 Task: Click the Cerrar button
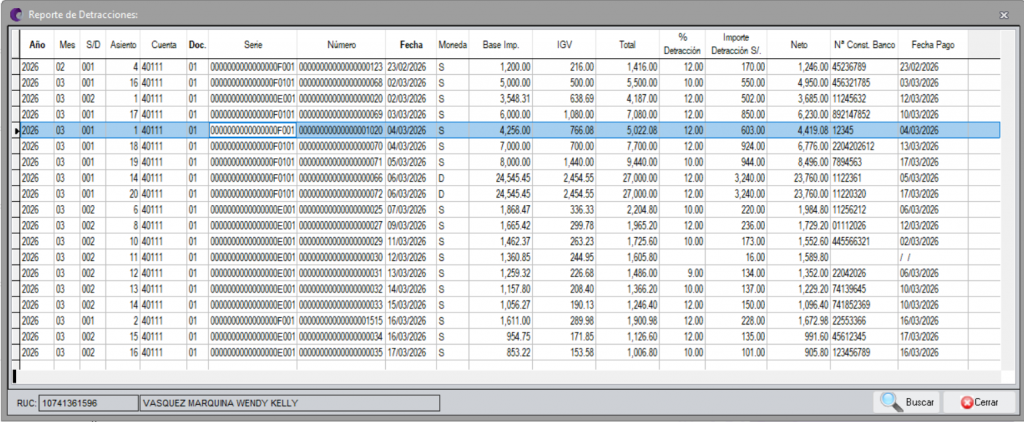(980, 402)
